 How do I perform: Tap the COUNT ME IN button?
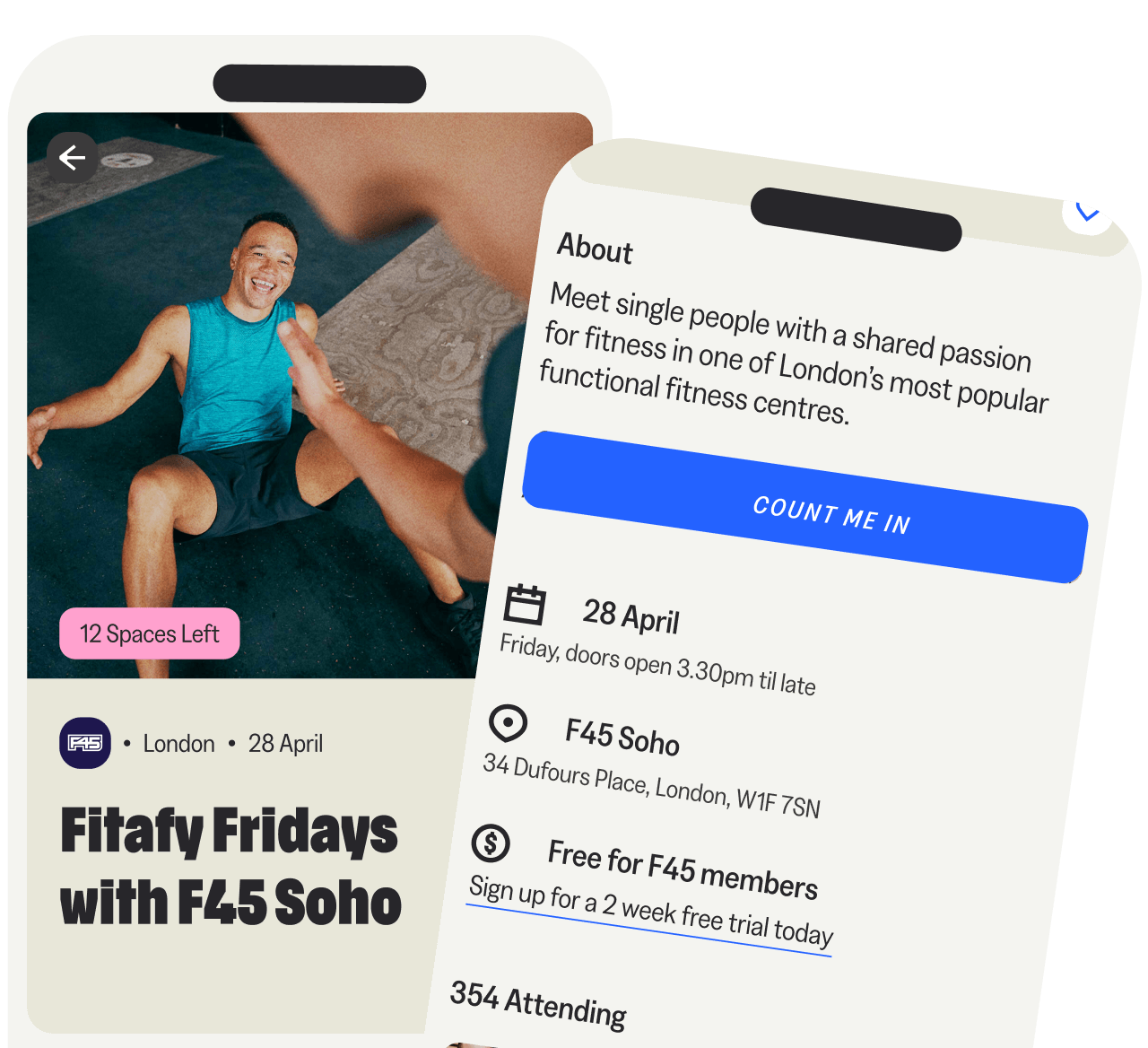(804, 508)
